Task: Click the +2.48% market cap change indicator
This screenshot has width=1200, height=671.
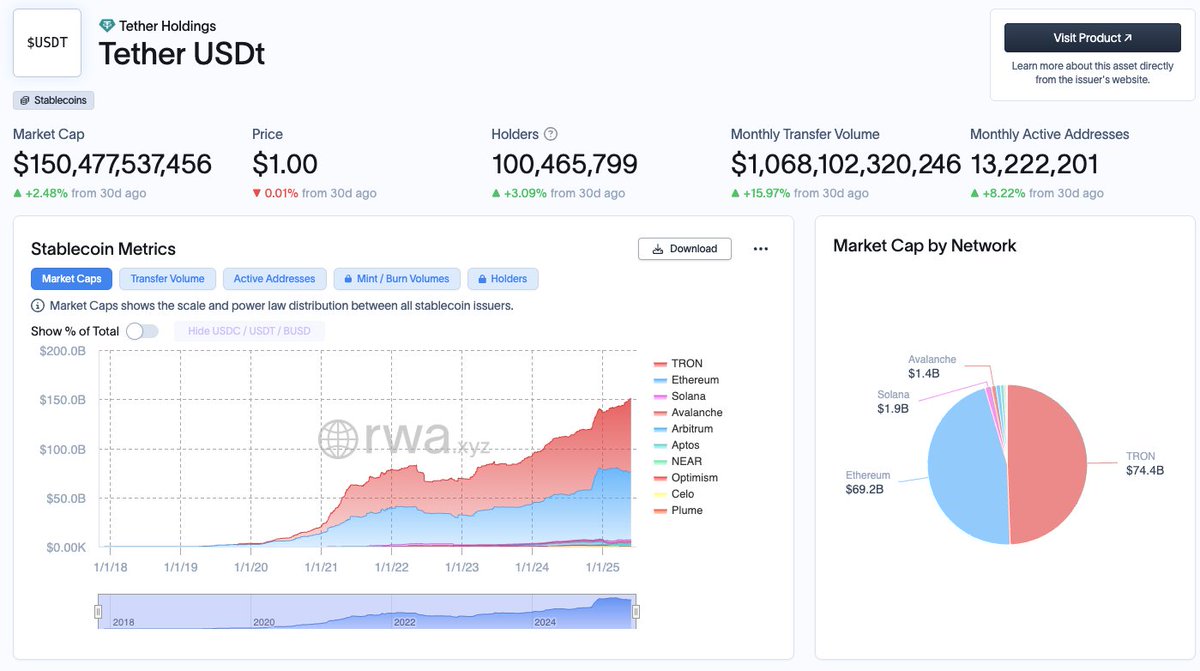Action: [x=40, y=193]
